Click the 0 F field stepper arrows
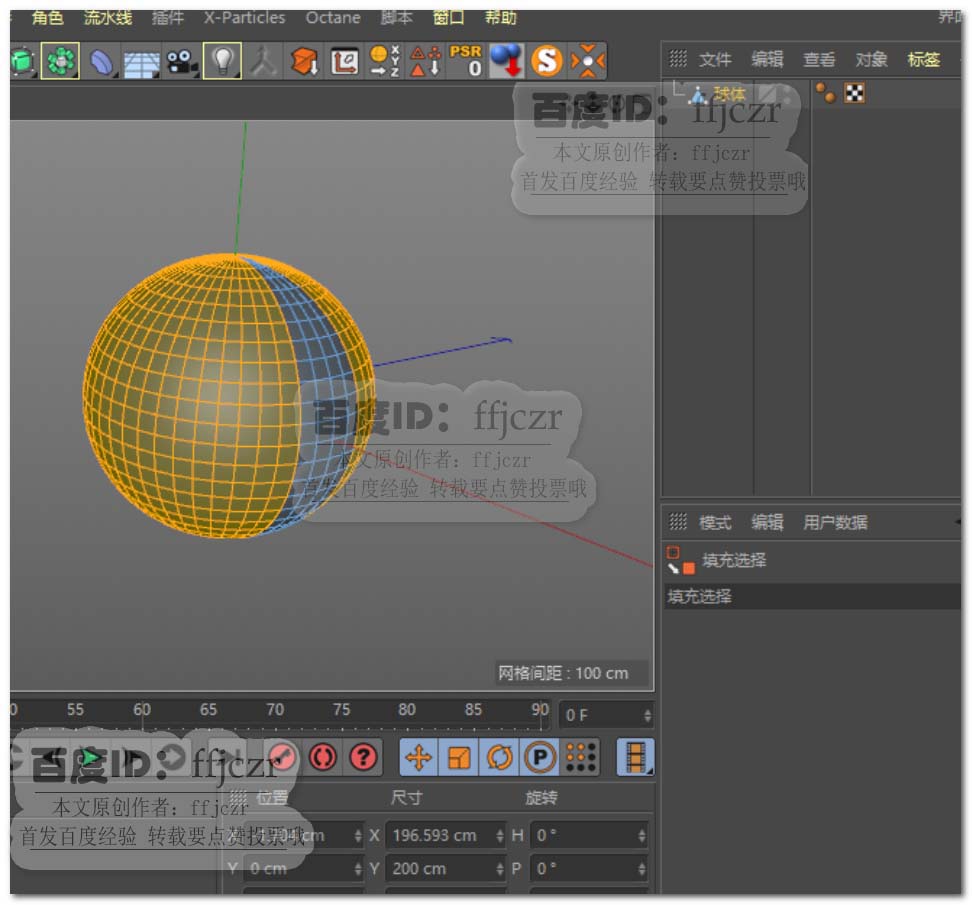The width and height of the screenshot is (972, 905). pos(647,715)
